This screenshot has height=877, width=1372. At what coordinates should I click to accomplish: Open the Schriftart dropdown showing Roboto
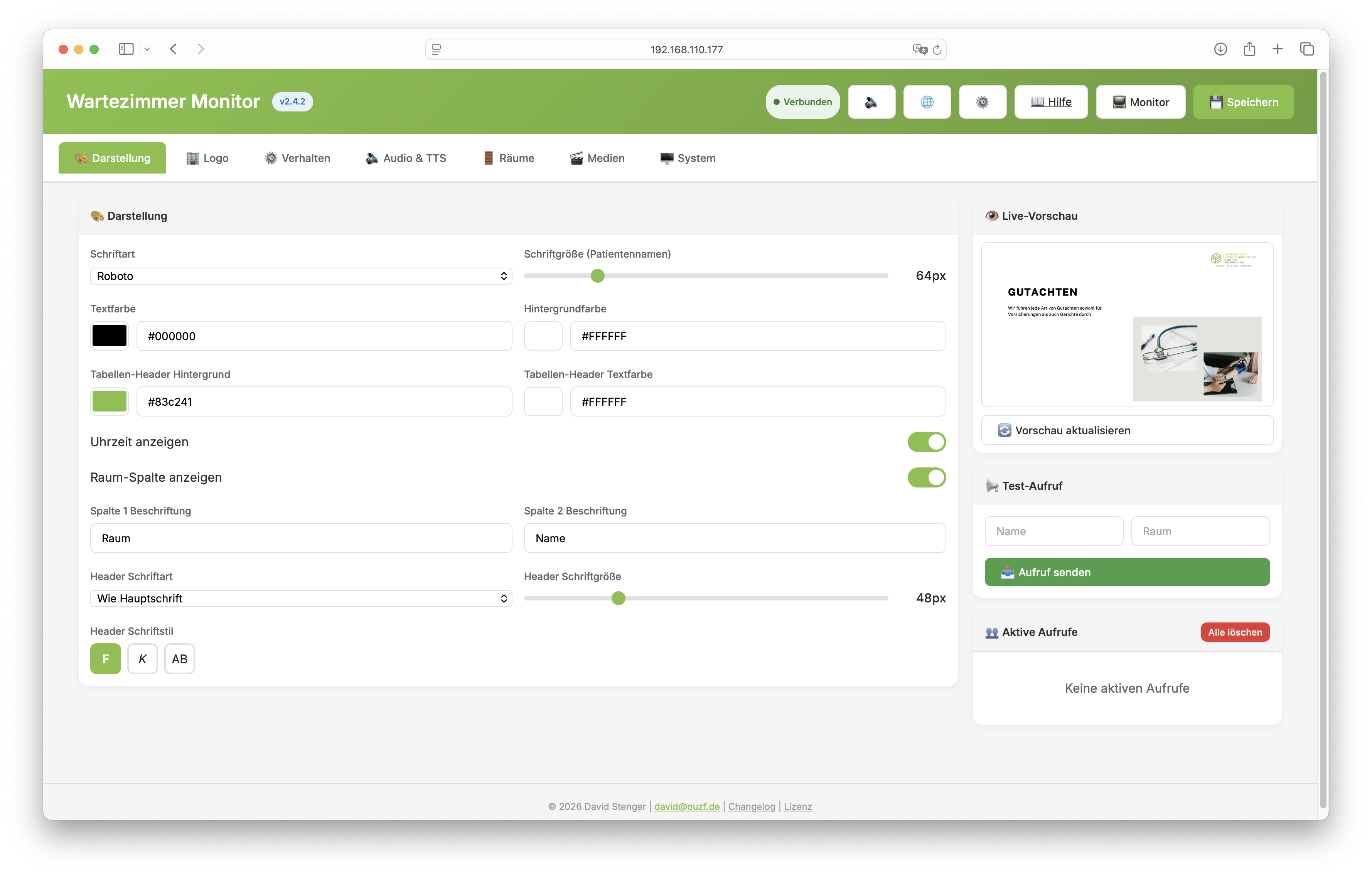(301, 276)
